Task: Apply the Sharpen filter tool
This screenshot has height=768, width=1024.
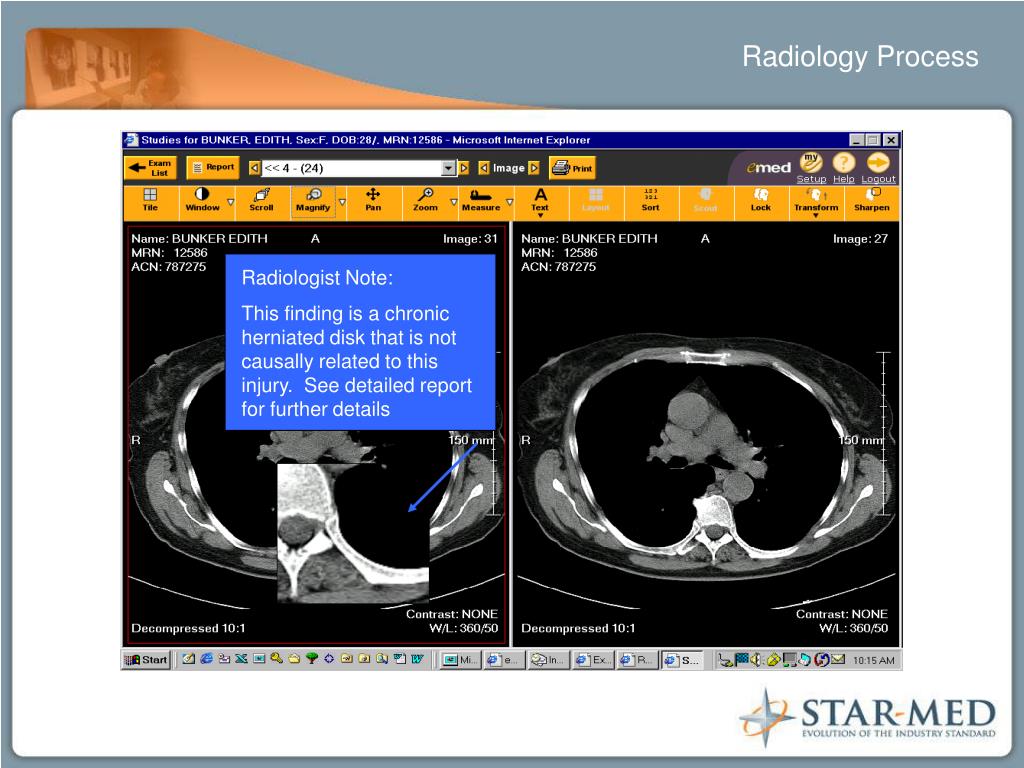Action: coord(872,200)
